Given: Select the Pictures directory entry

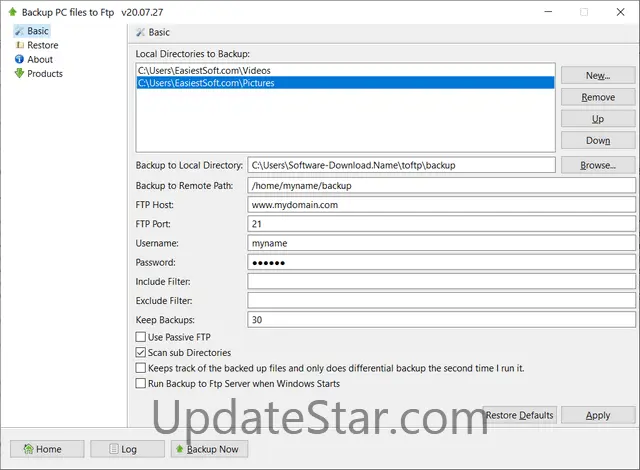Looking at the screenshot, I should pos(345,83).
